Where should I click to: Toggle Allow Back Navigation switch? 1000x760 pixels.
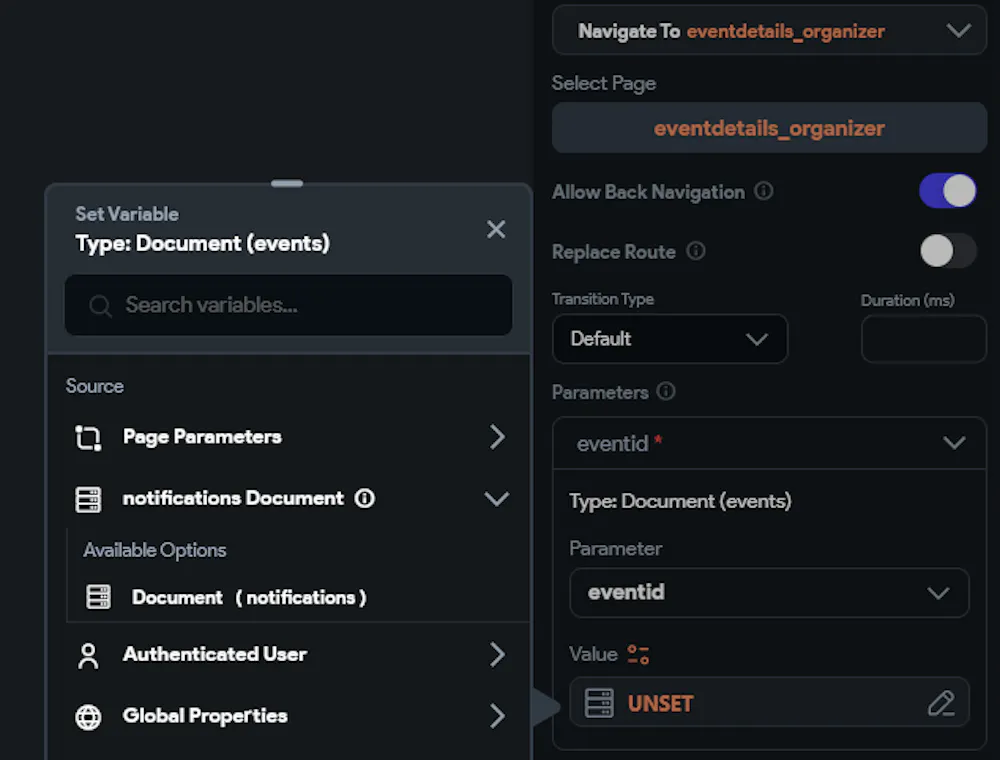947,191
